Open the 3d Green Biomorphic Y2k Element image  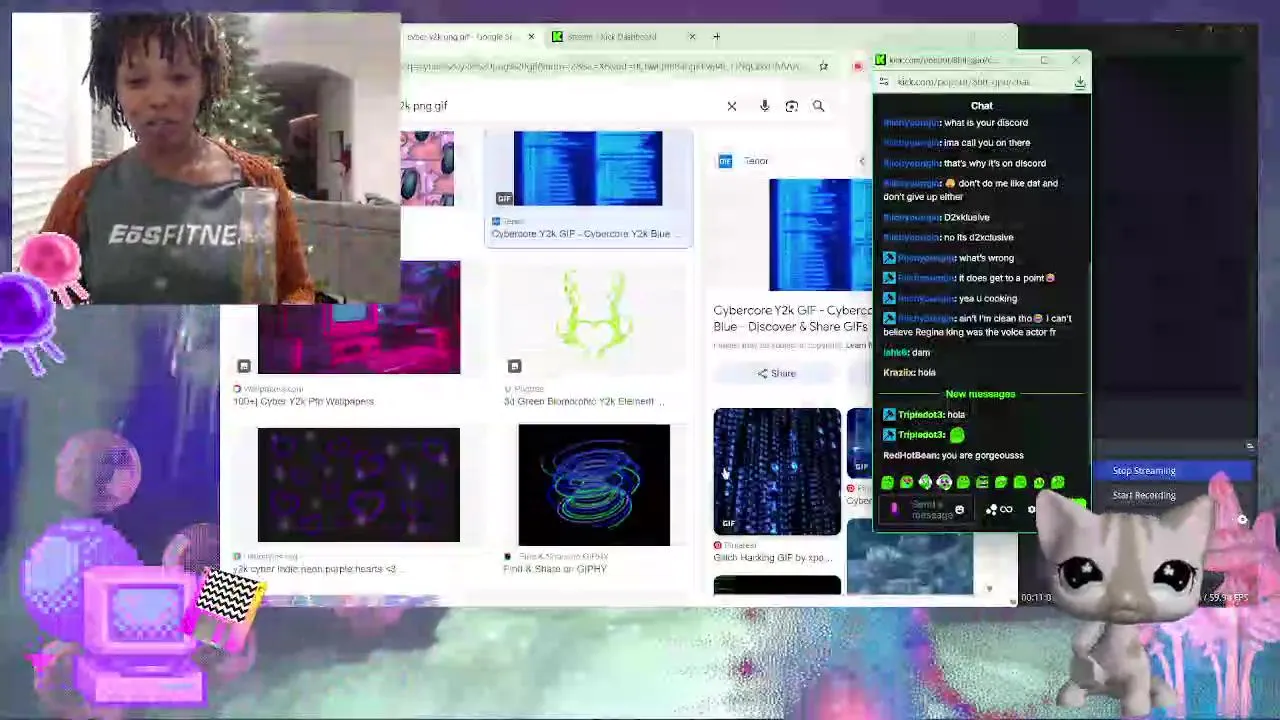tap(594, 315)
